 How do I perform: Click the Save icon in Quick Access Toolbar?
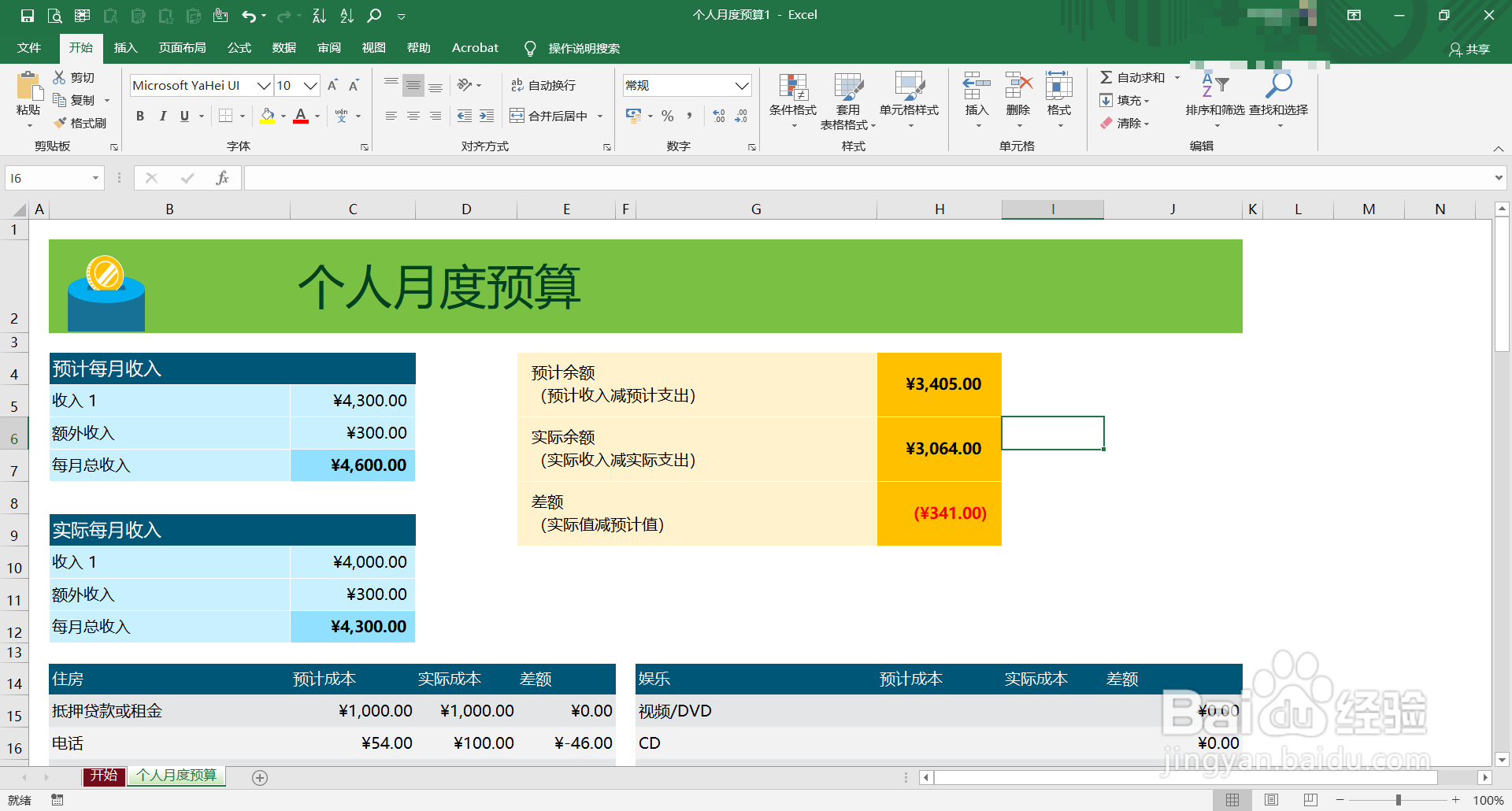coord(26,14)
